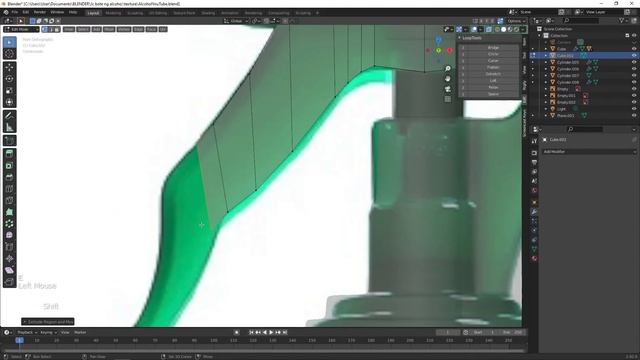Select the Edge Slide tool

point(9,247)
